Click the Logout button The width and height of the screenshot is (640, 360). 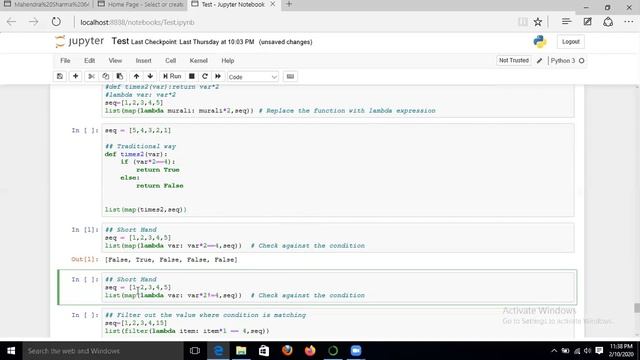[x=571, y=42]
